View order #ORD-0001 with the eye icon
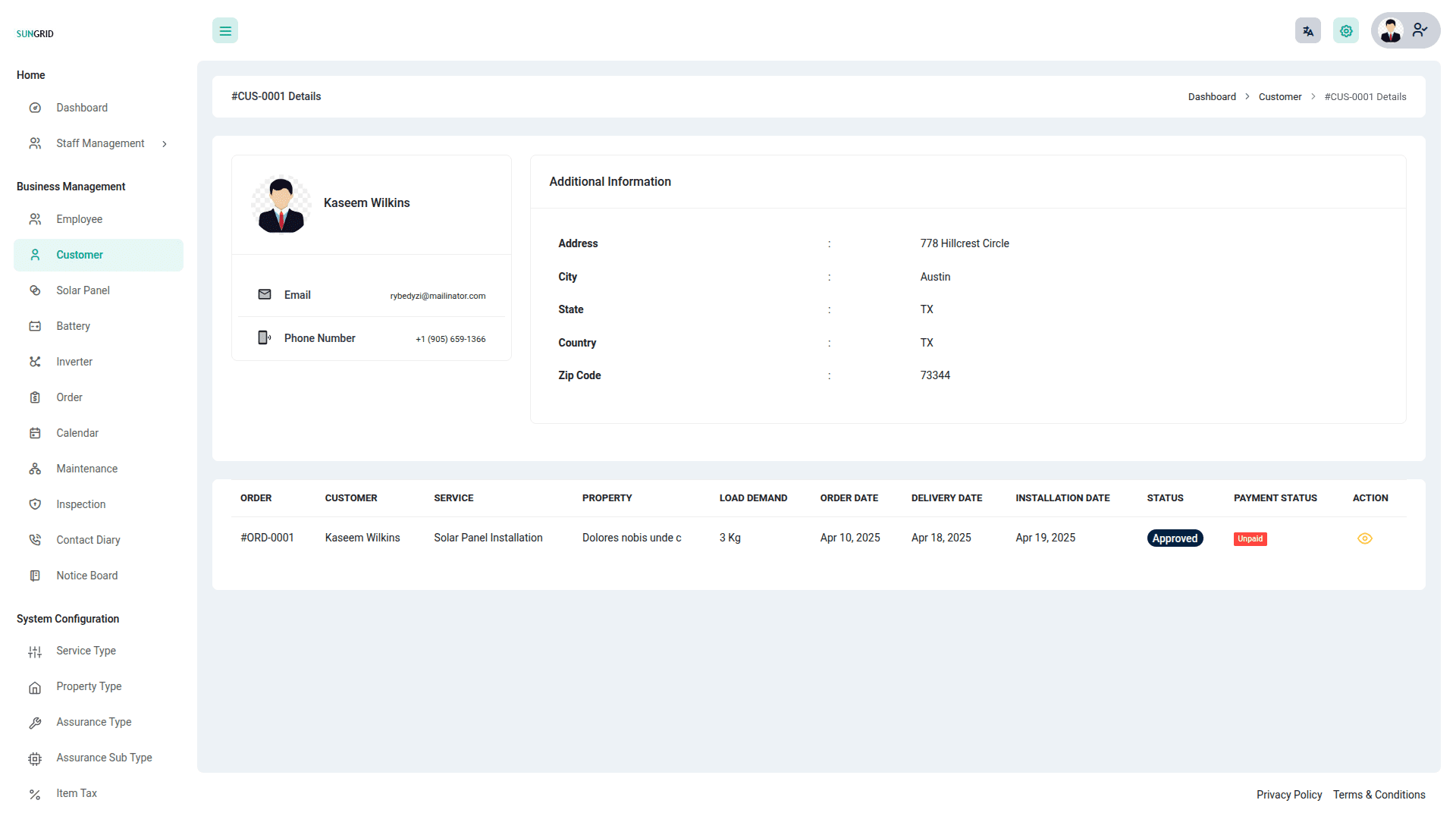1456x819 pixels. (1365, 538)
